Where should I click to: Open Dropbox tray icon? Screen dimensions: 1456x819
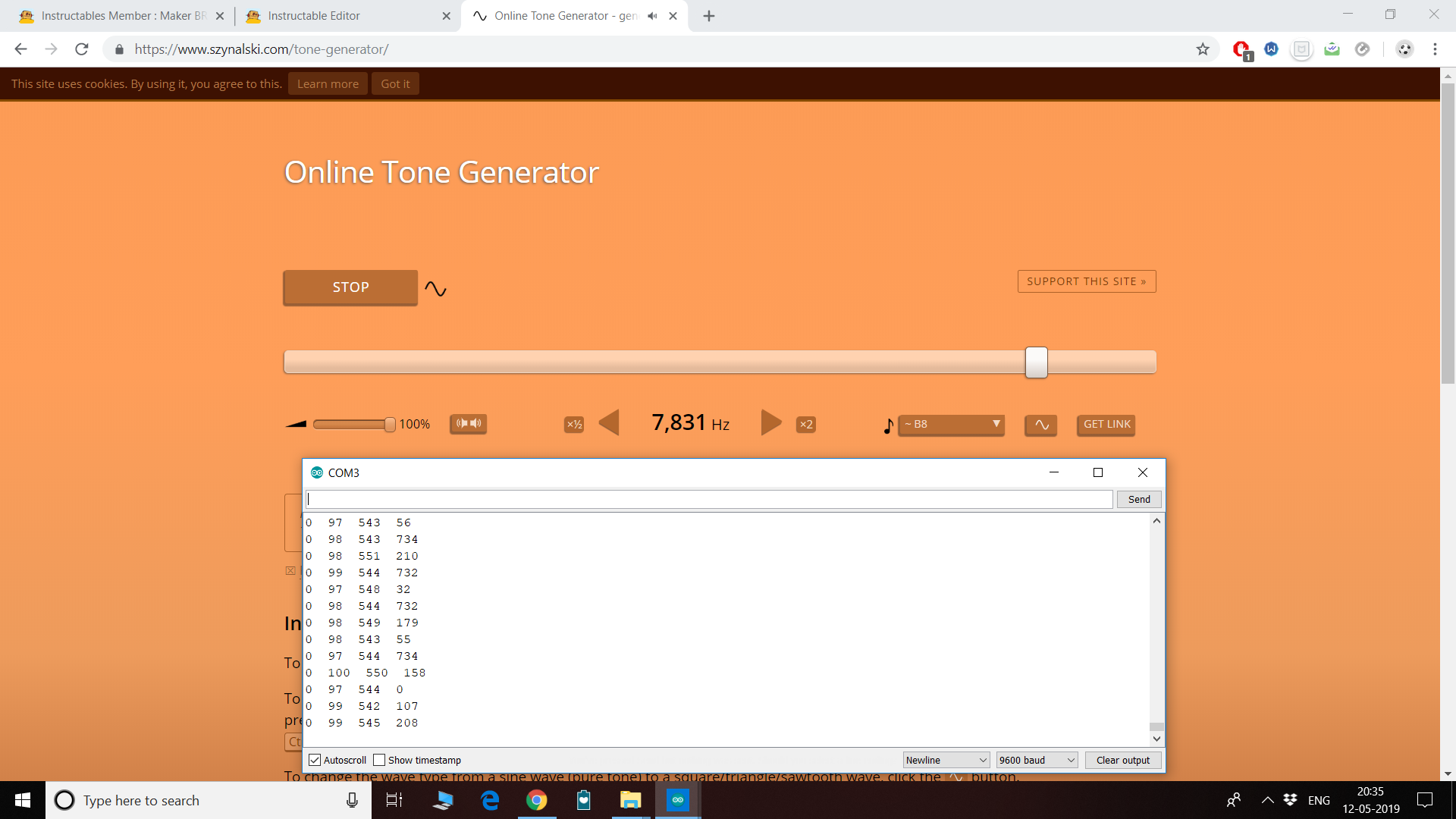pos(1290,799)
